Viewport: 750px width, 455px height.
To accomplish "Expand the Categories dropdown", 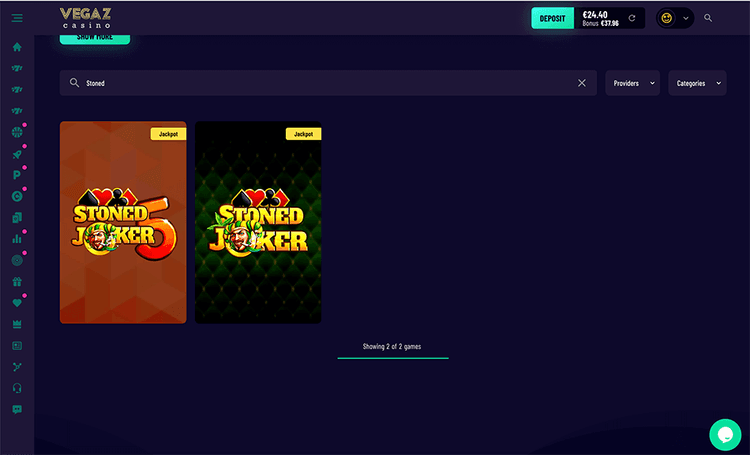I will tap(697, 83).
